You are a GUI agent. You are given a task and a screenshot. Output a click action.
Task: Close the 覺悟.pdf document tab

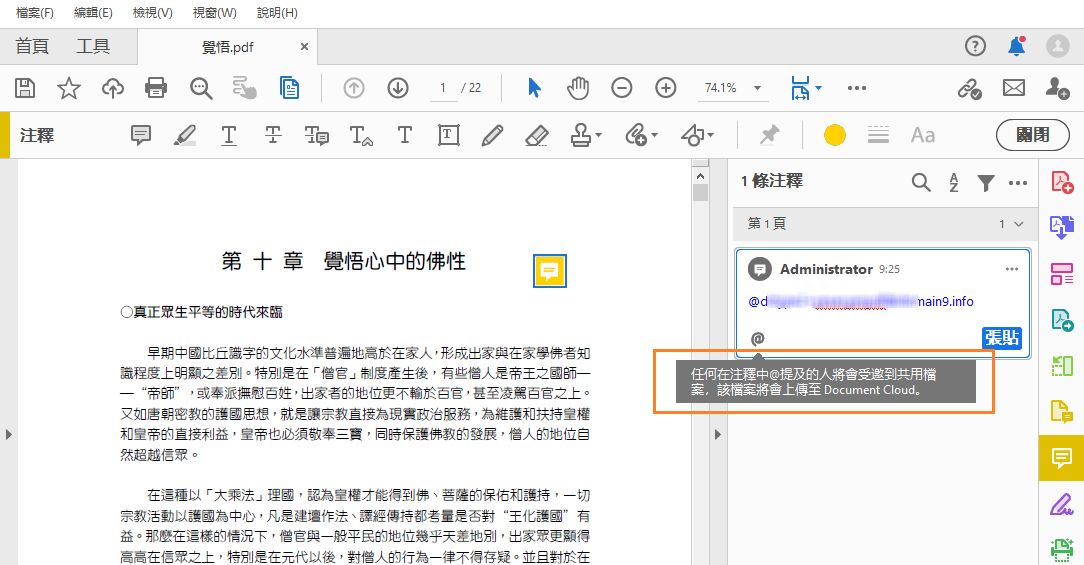[304, 47]
